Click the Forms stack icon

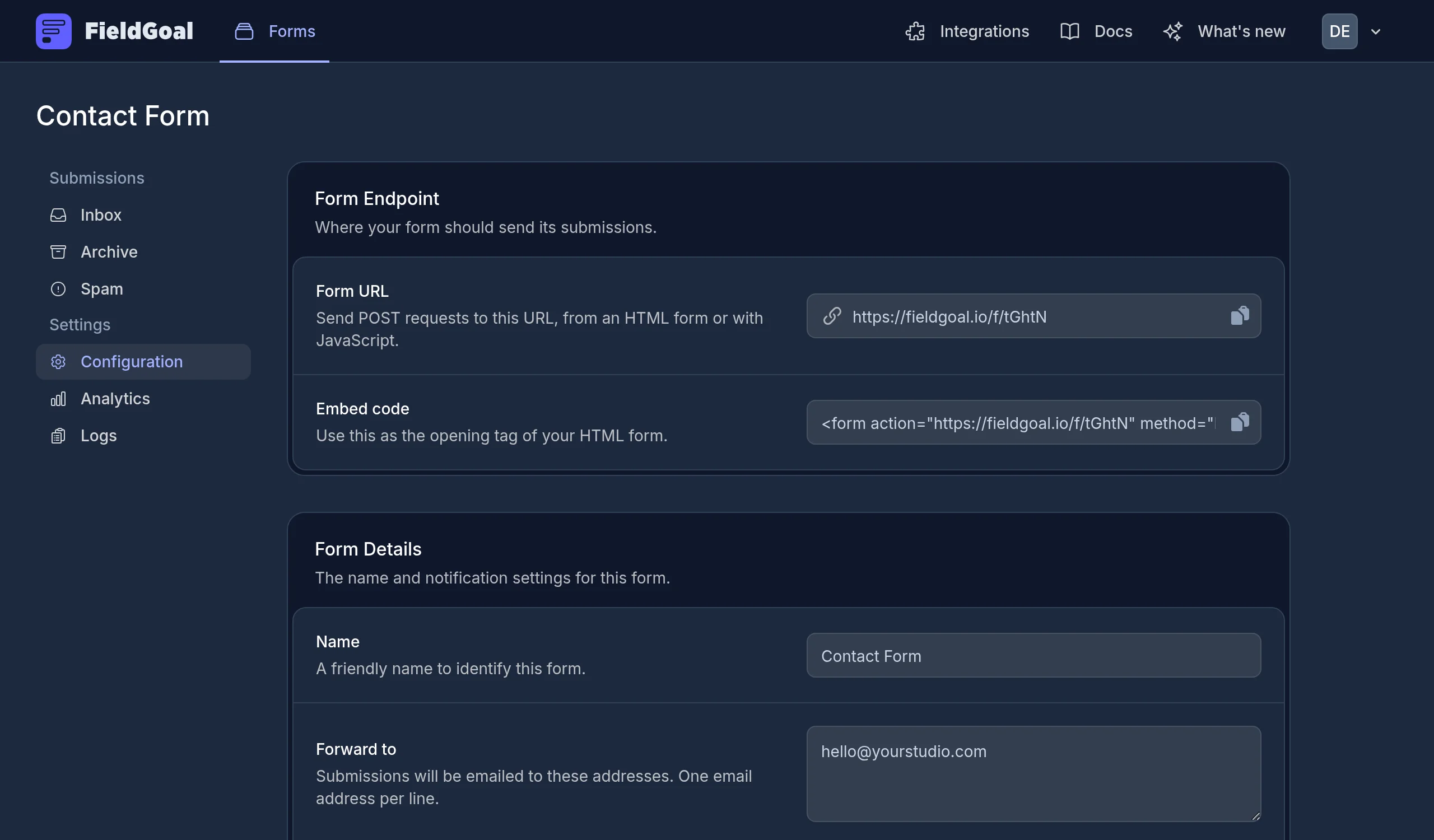244,31
